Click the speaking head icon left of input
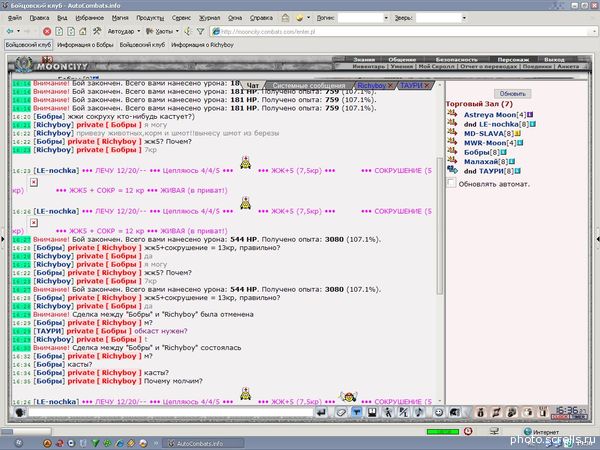Viewport: 600px width, 450px height. pyautogui.click(x=20, y=412)
